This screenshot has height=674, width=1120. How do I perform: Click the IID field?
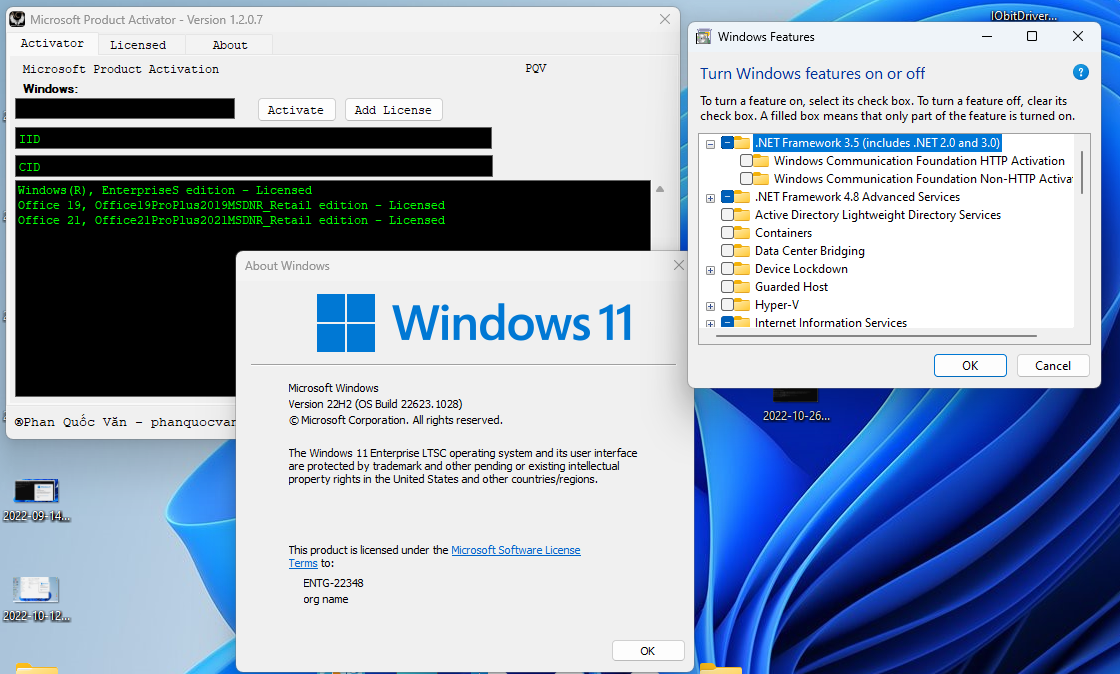[x=254, y=139]
